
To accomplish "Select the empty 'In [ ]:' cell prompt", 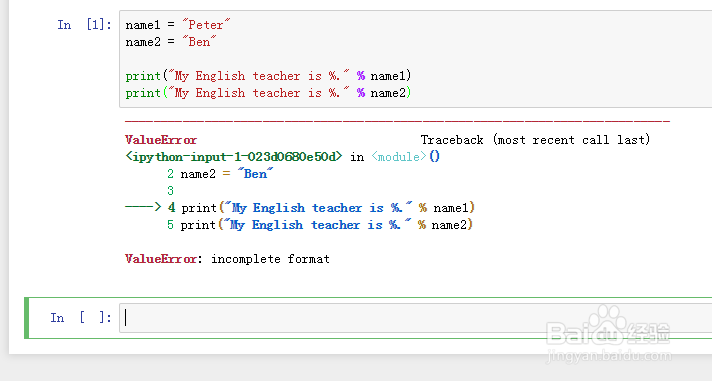I will [x=81, y=317].
